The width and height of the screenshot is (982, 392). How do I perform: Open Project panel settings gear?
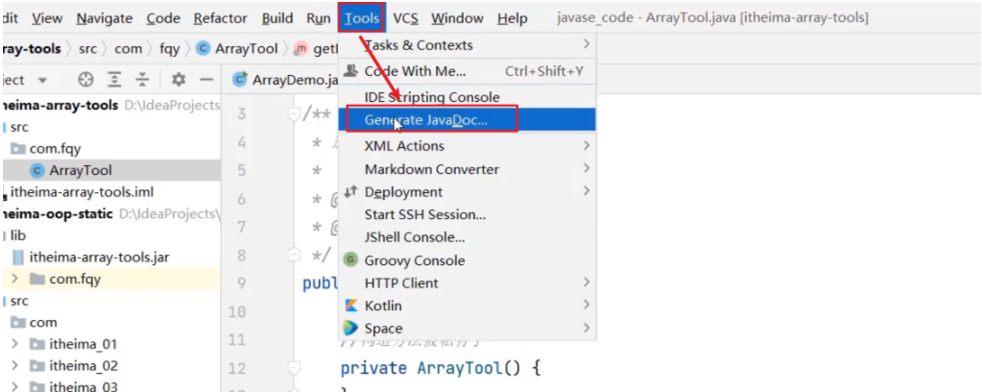pos(178,80)
